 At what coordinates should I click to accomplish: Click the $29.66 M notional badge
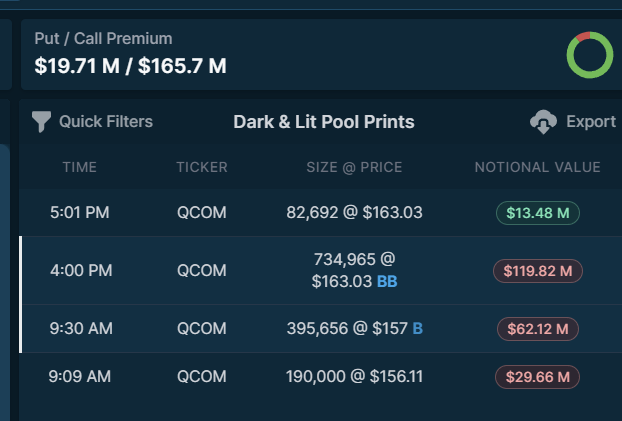click(x=538, y=377)
